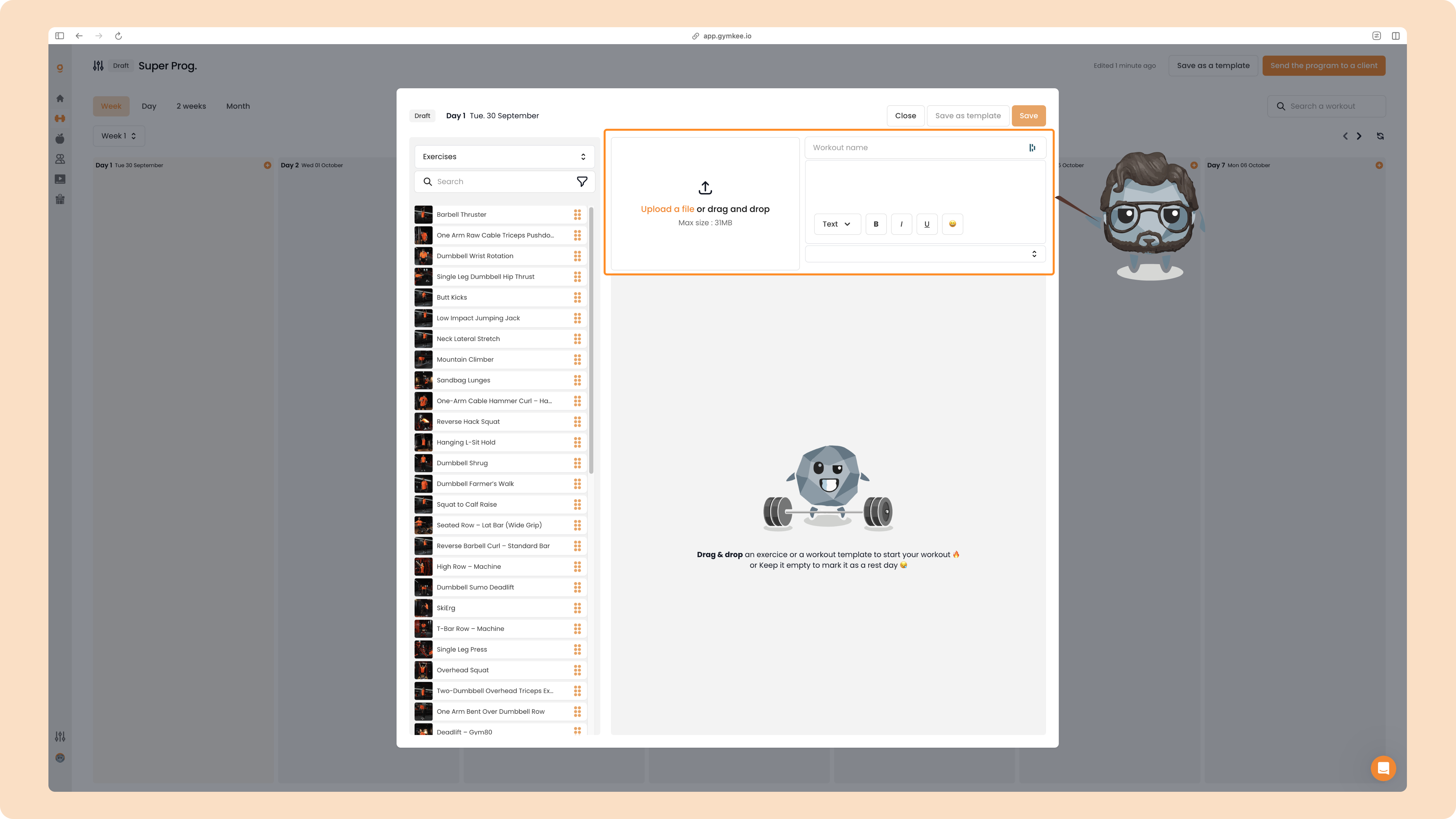Grab the drag handle of SkiErg

click(577, 608)
